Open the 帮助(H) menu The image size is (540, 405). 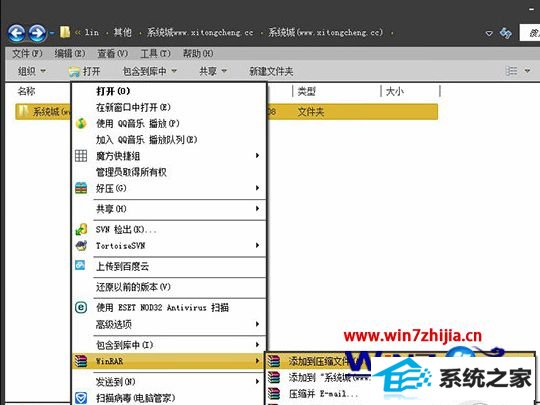[198, 53]
